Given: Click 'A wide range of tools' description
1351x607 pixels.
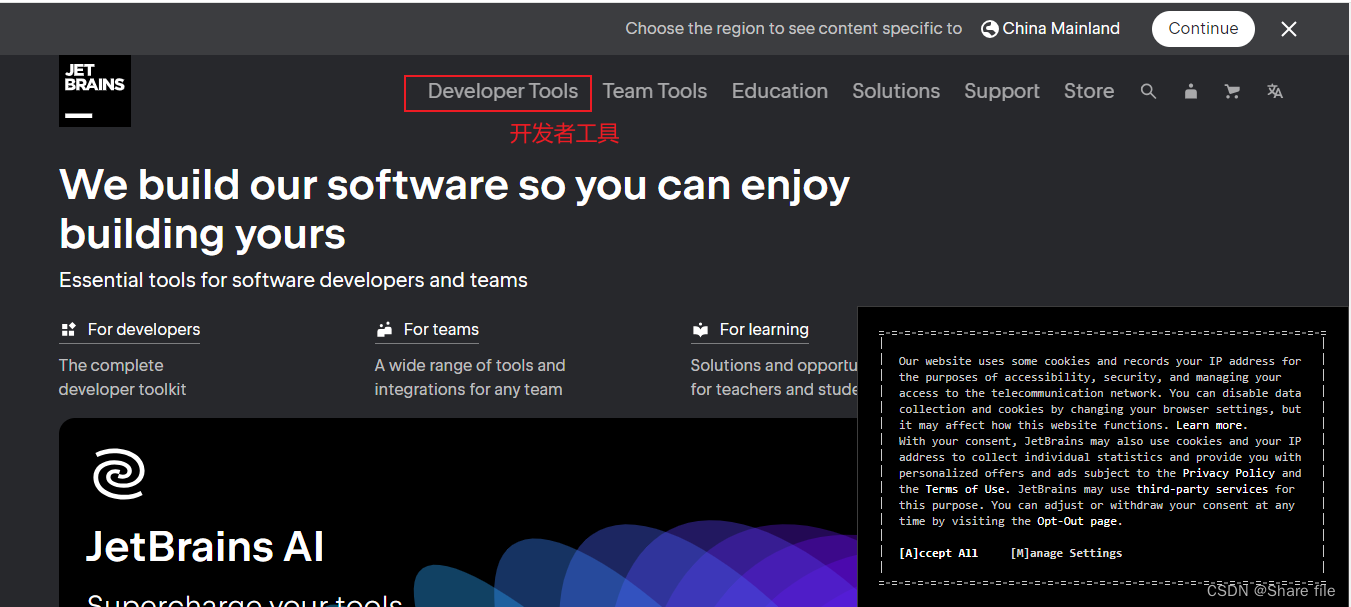Looking at the screenshot, I should (470, 377).
